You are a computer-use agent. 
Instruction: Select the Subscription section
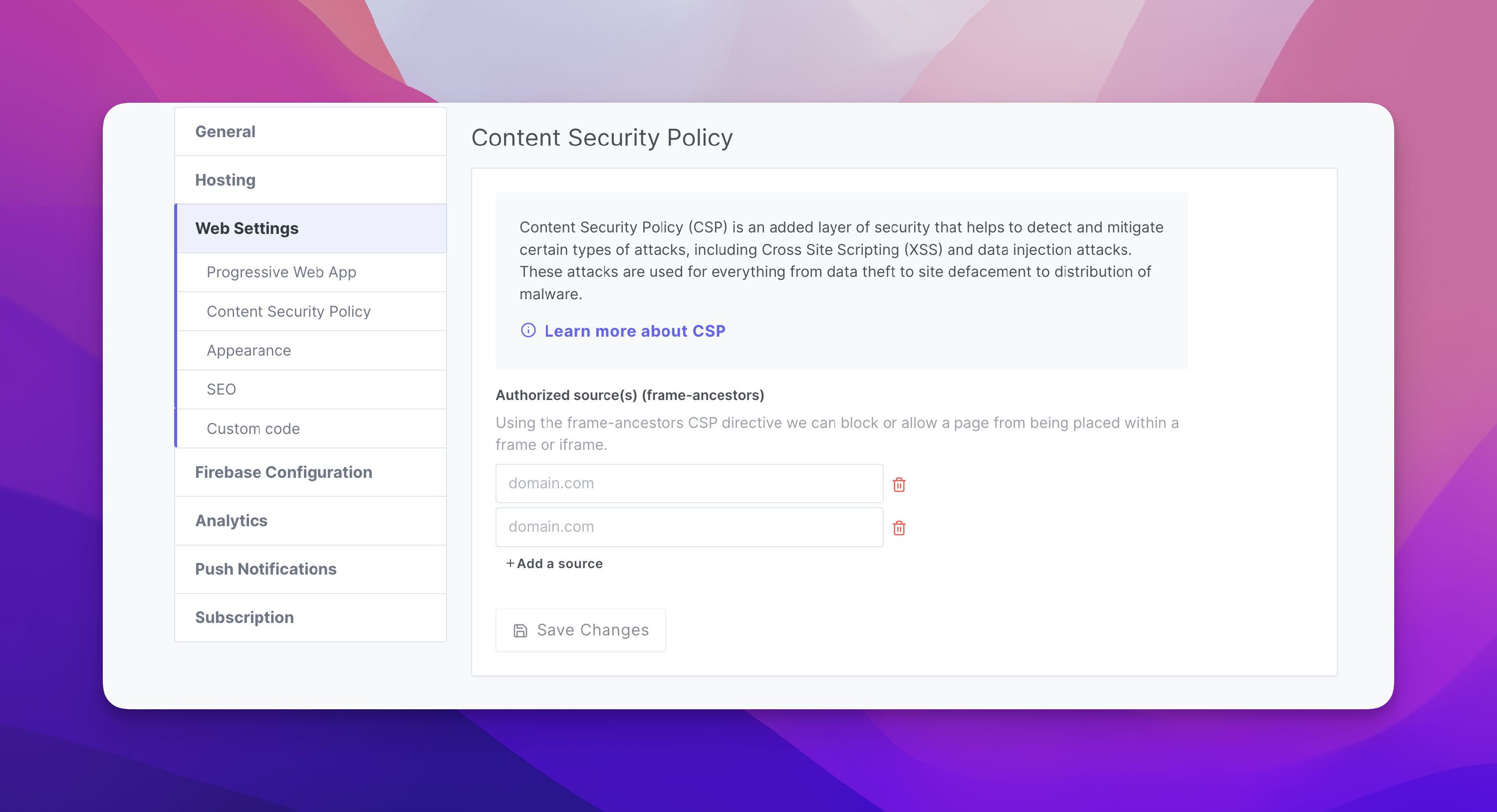[x=244, y=617]
